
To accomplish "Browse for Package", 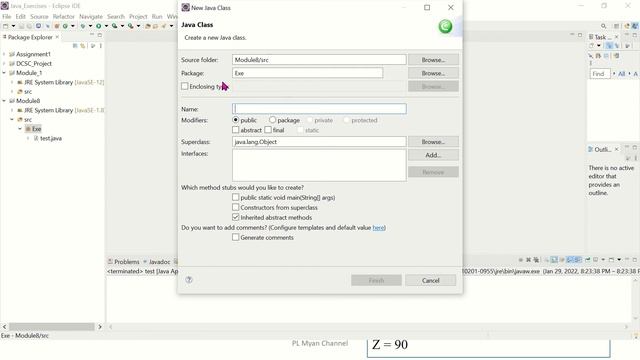I will click(433, 73).
